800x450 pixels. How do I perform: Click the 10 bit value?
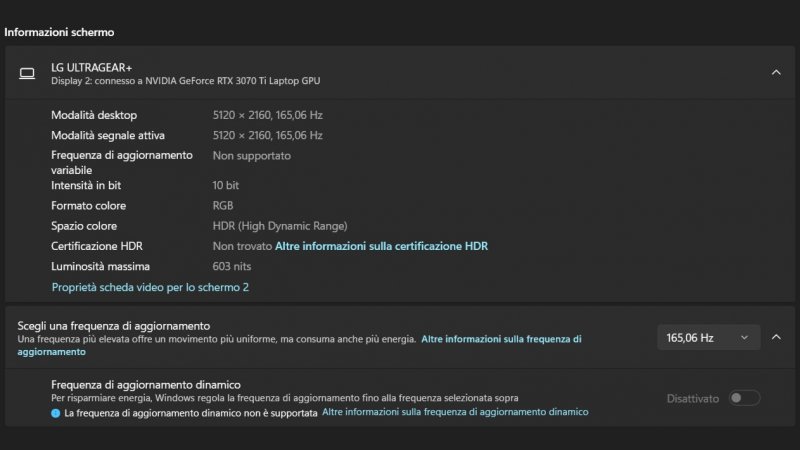coord(226,185)
